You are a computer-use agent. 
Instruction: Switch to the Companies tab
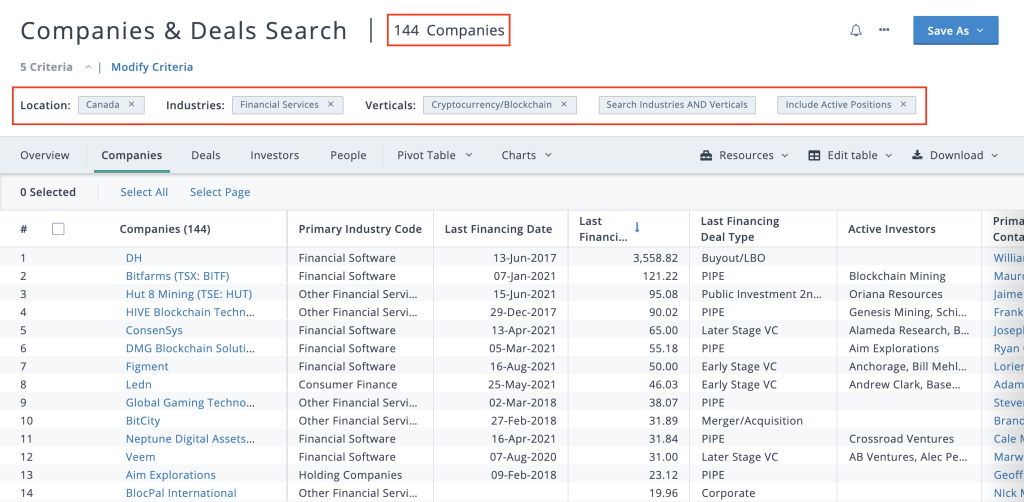click(131, 155)
